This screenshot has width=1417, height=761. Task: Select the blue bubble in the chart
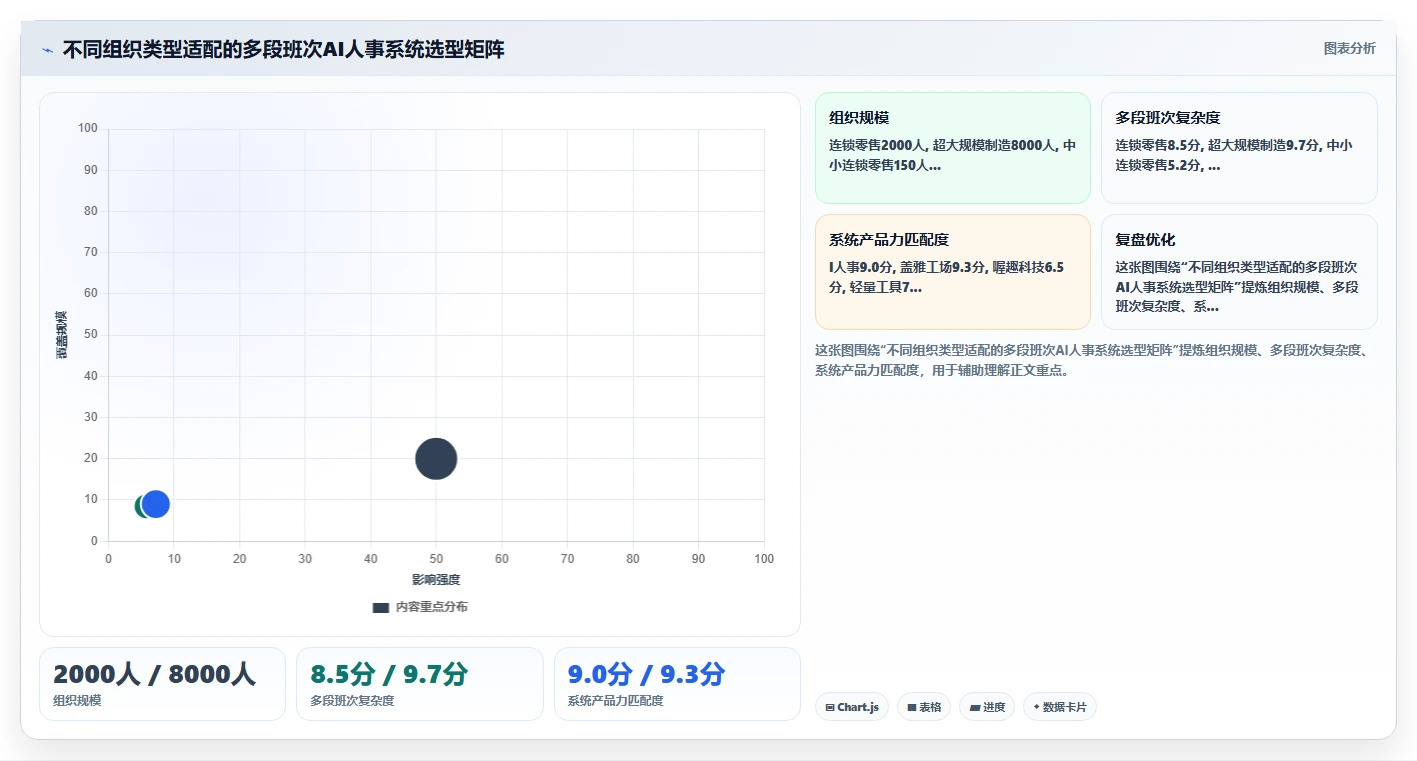(x=155, y=504)
